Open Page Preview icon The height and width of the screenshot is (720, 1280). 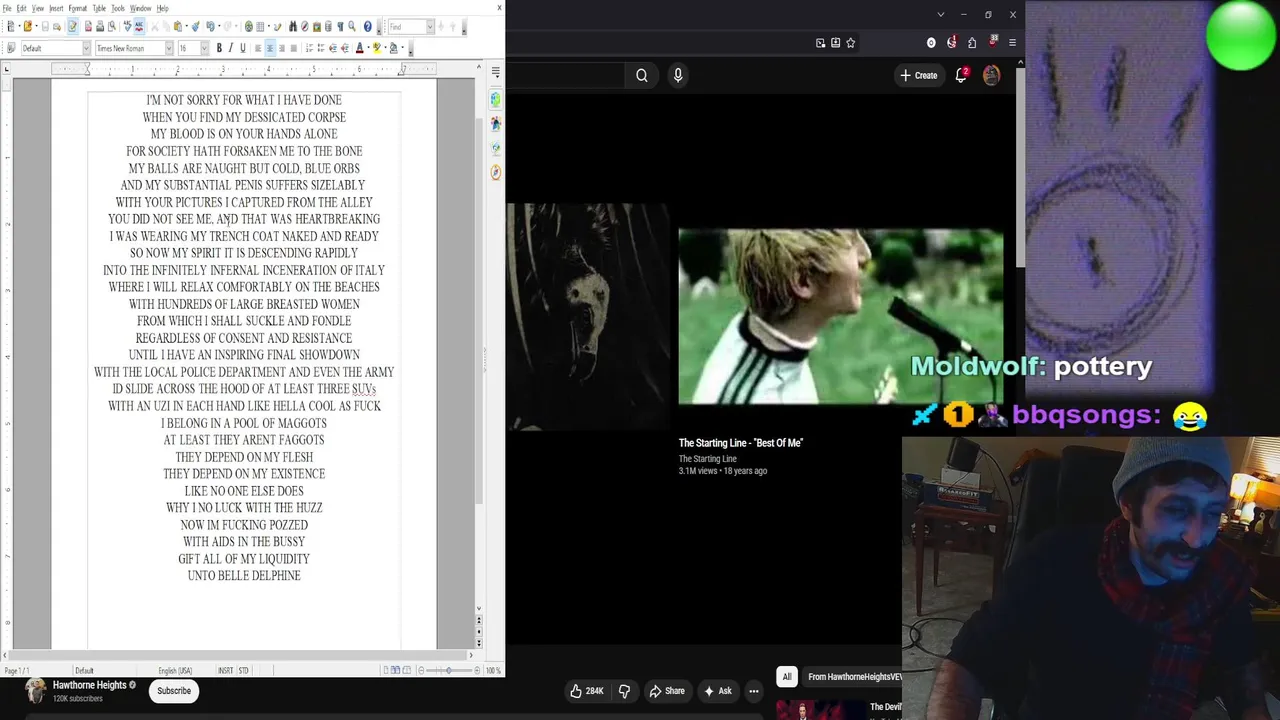click(112, 27)
